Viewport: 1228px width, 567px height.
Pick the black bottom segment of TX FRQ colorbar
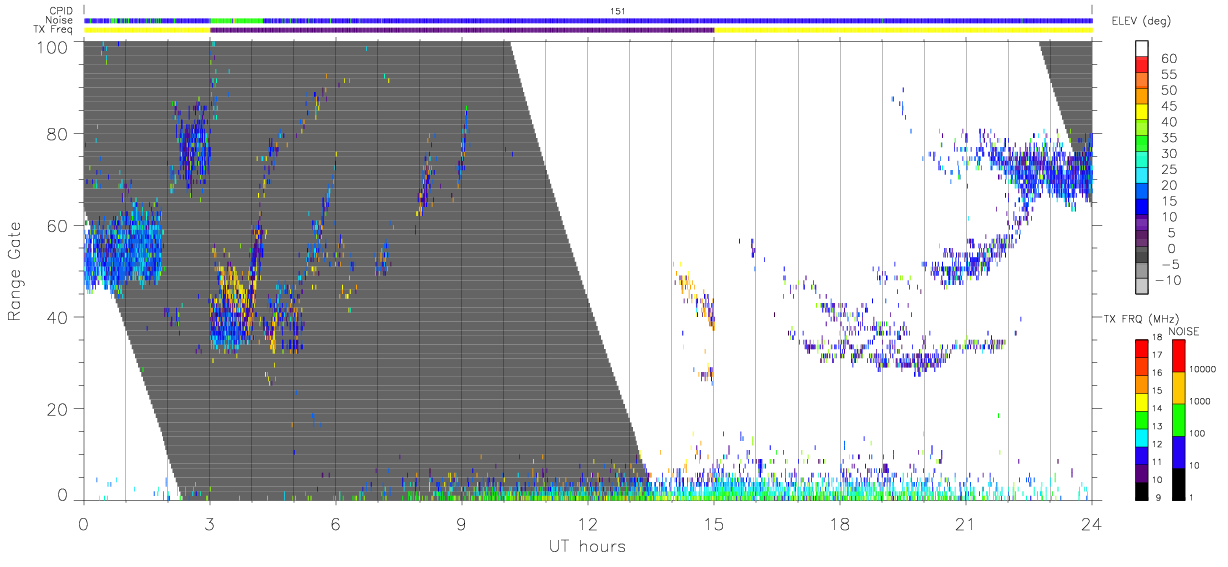pyautogui.click(x=1142, y=491)
